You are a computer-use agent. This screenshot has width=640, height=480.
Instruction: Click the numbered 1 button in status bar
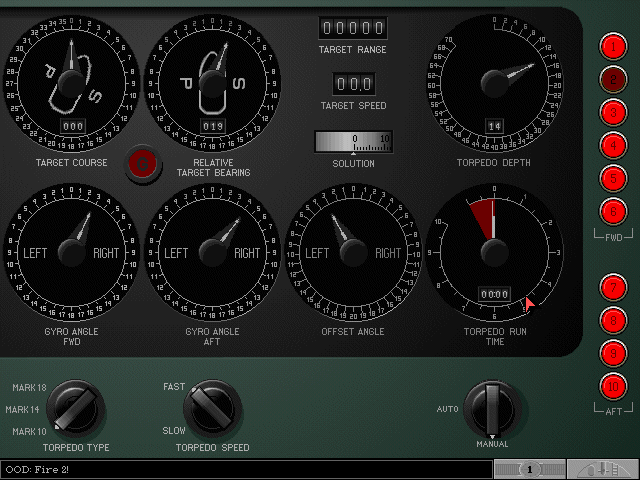point(530,469)
